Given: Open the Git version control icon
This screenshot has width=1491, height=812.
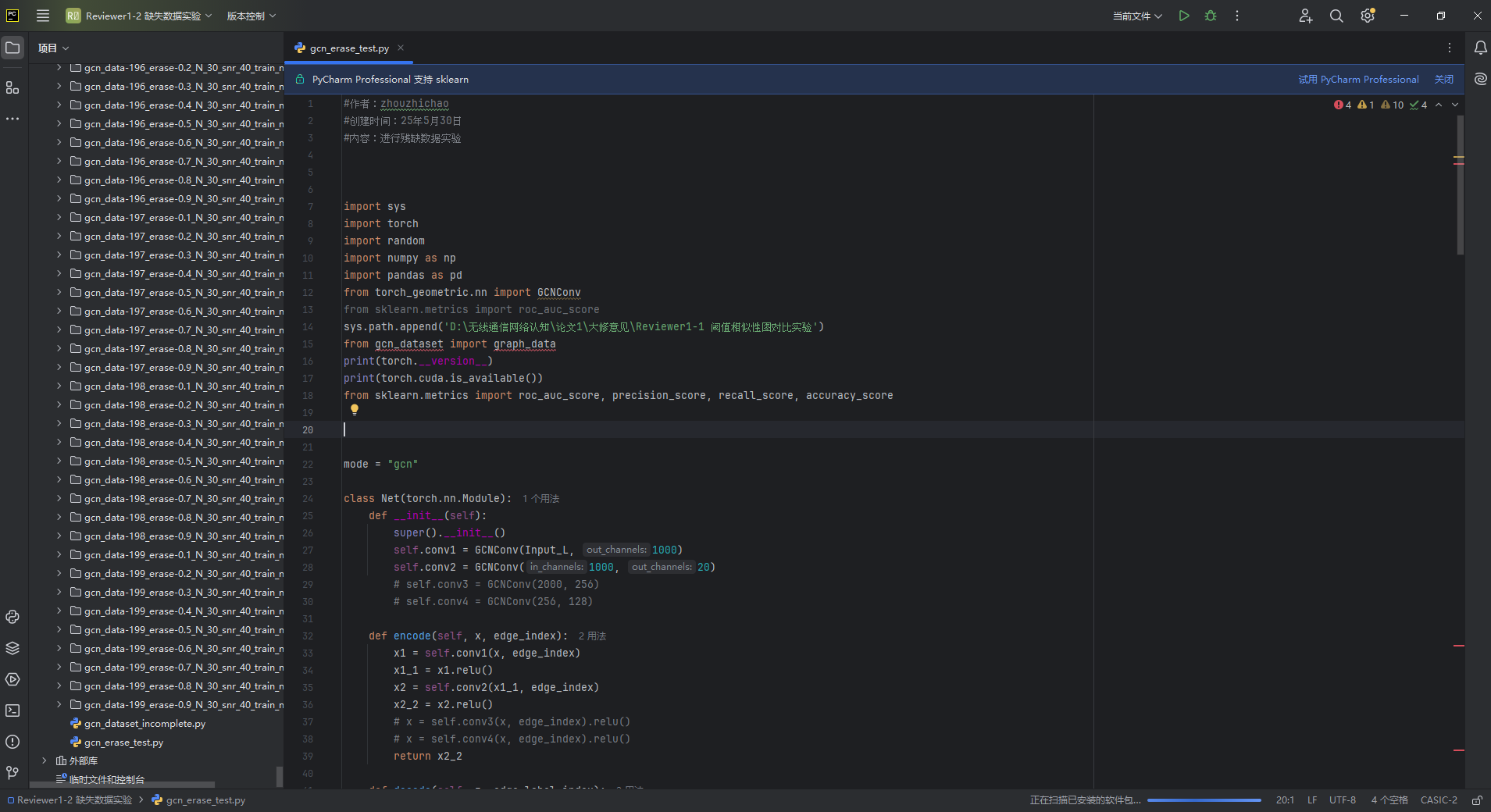Looking at the screenshot, I should pos(12,773).
